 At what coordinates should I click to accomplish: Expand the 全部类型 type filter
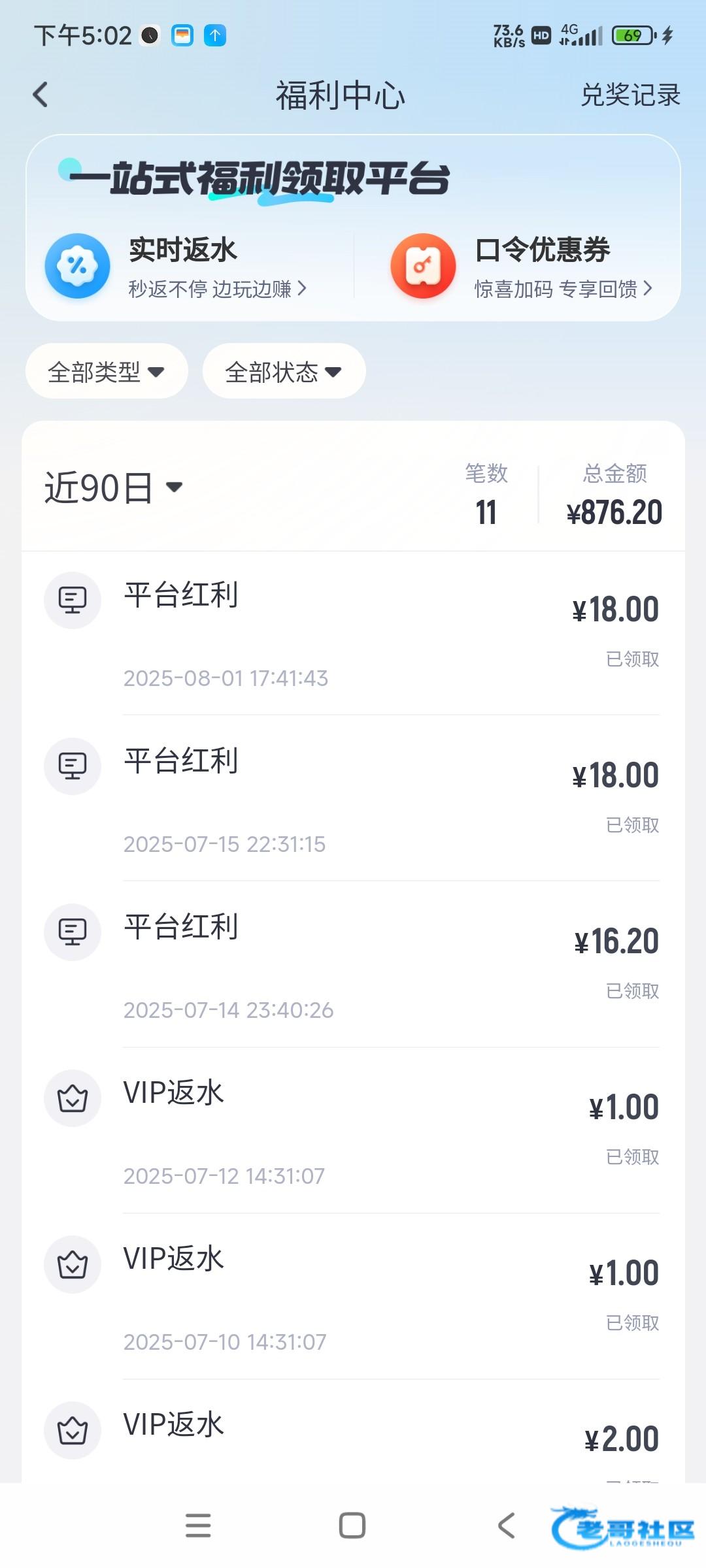click(x=107, y=372)
